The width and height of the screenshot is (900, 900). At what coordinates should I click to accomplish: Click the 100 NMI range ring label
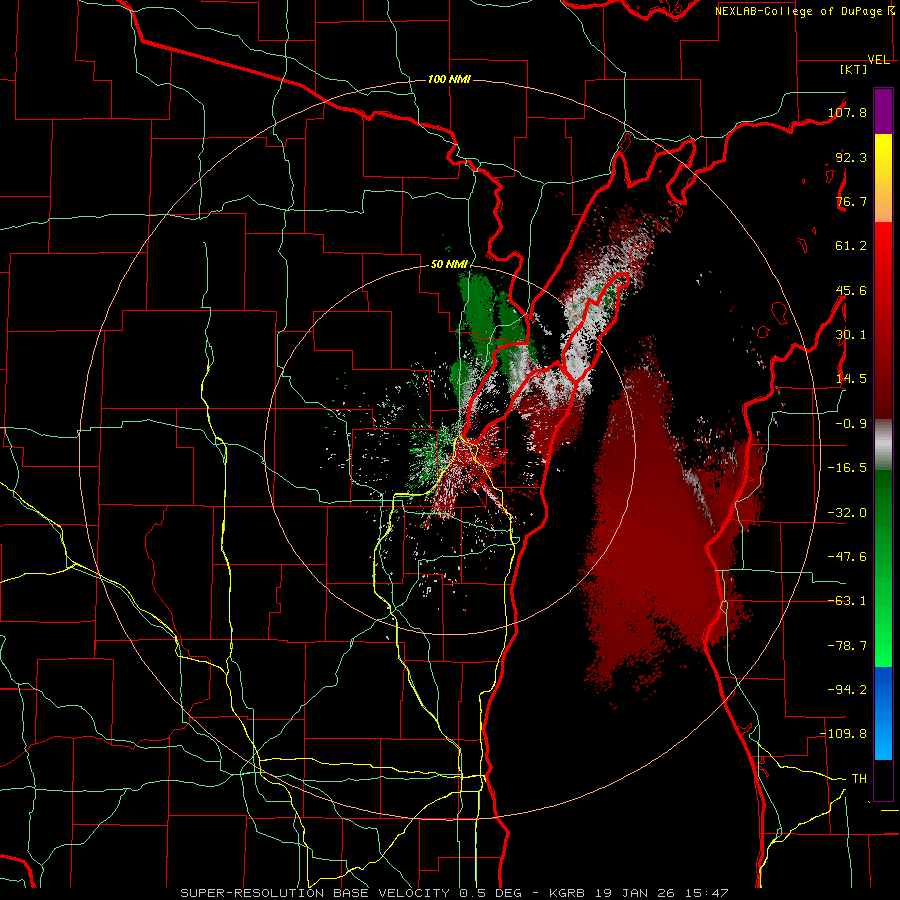coord(449,79)
